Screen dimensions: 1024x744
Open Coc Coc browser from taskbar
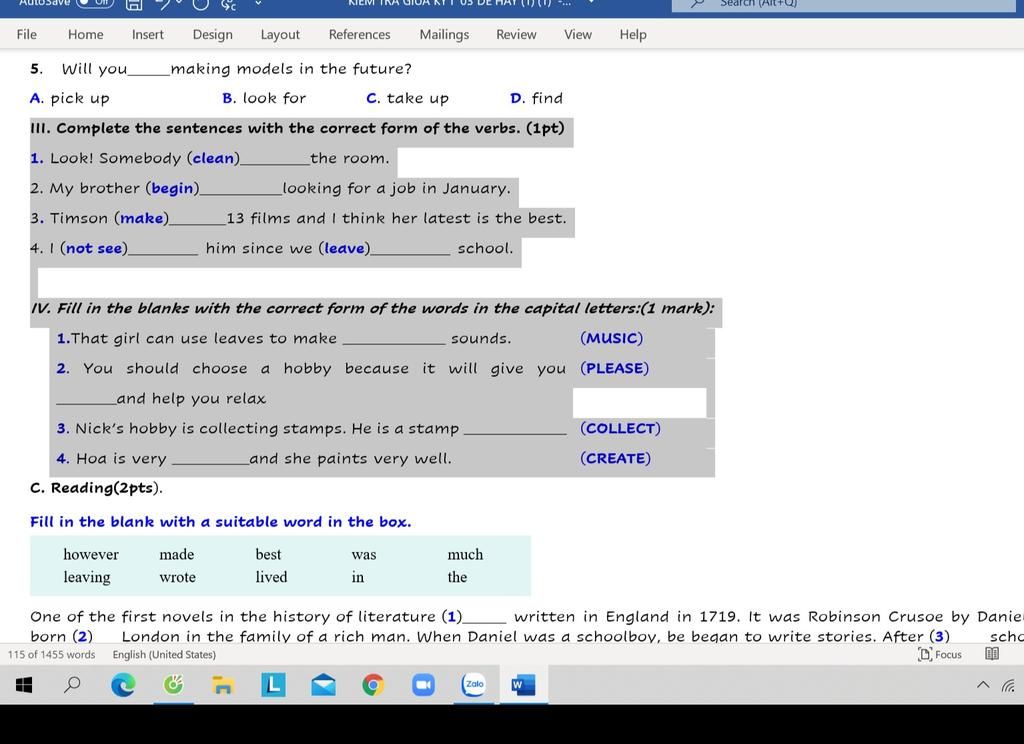tap(173, 685)
